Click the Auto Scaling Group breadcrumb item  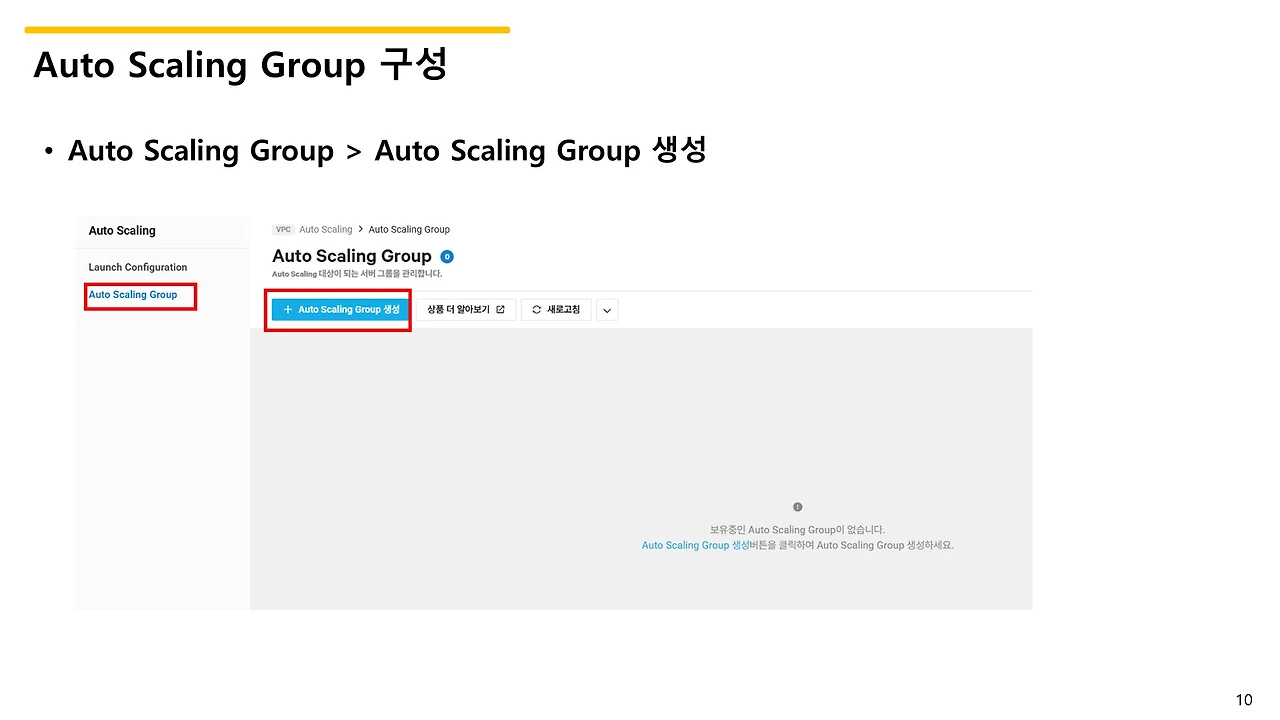click(x=409, y=230)
